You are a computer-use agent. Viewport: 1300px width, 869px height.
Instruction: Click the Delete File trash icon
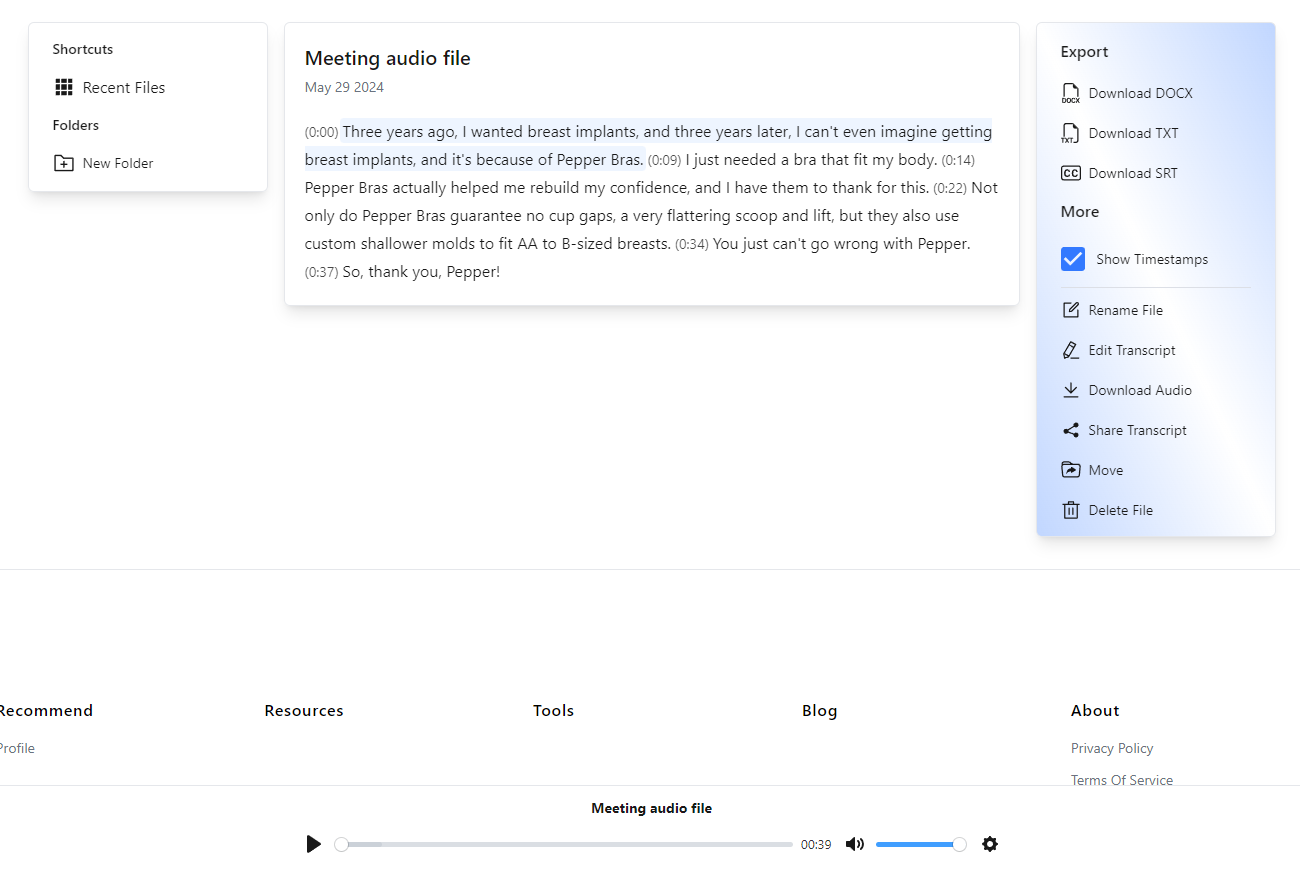click(x=1071, y=510)
